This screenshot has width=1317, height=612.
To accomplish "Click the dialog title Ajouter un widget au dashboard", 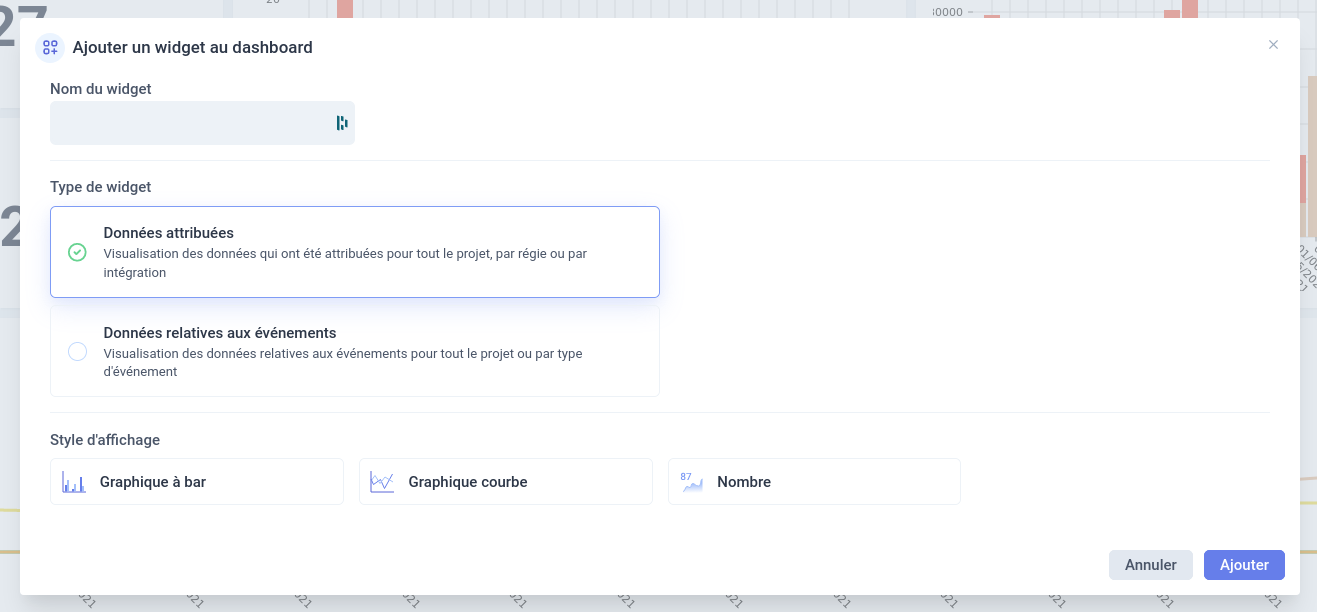I will coord(193,47).
